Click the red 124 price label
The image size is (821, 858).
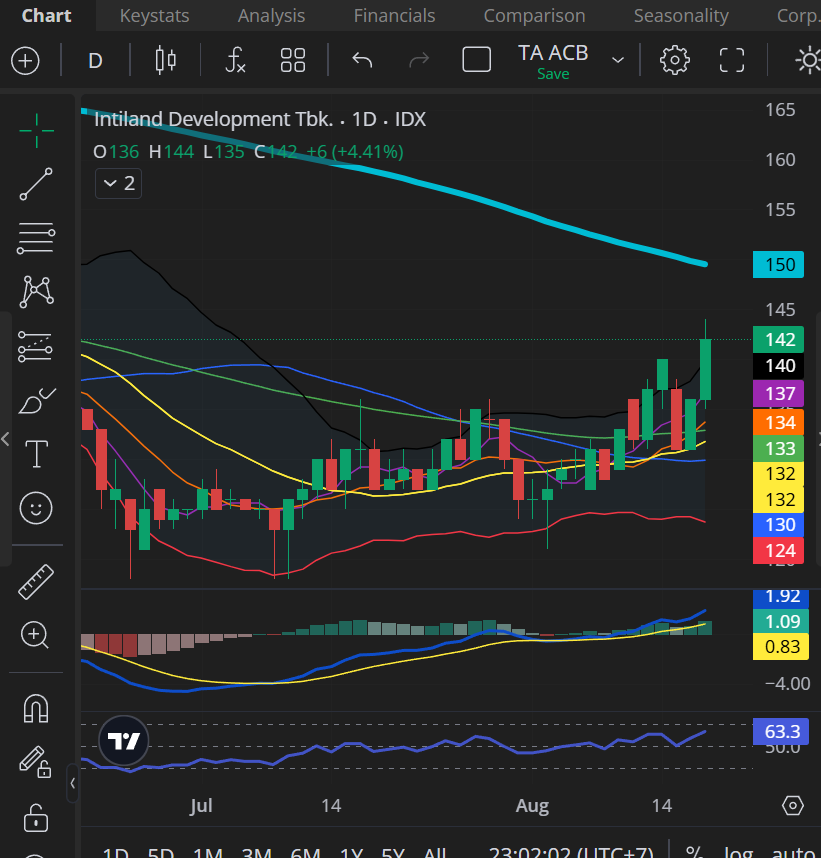click(x=778, y=550)
